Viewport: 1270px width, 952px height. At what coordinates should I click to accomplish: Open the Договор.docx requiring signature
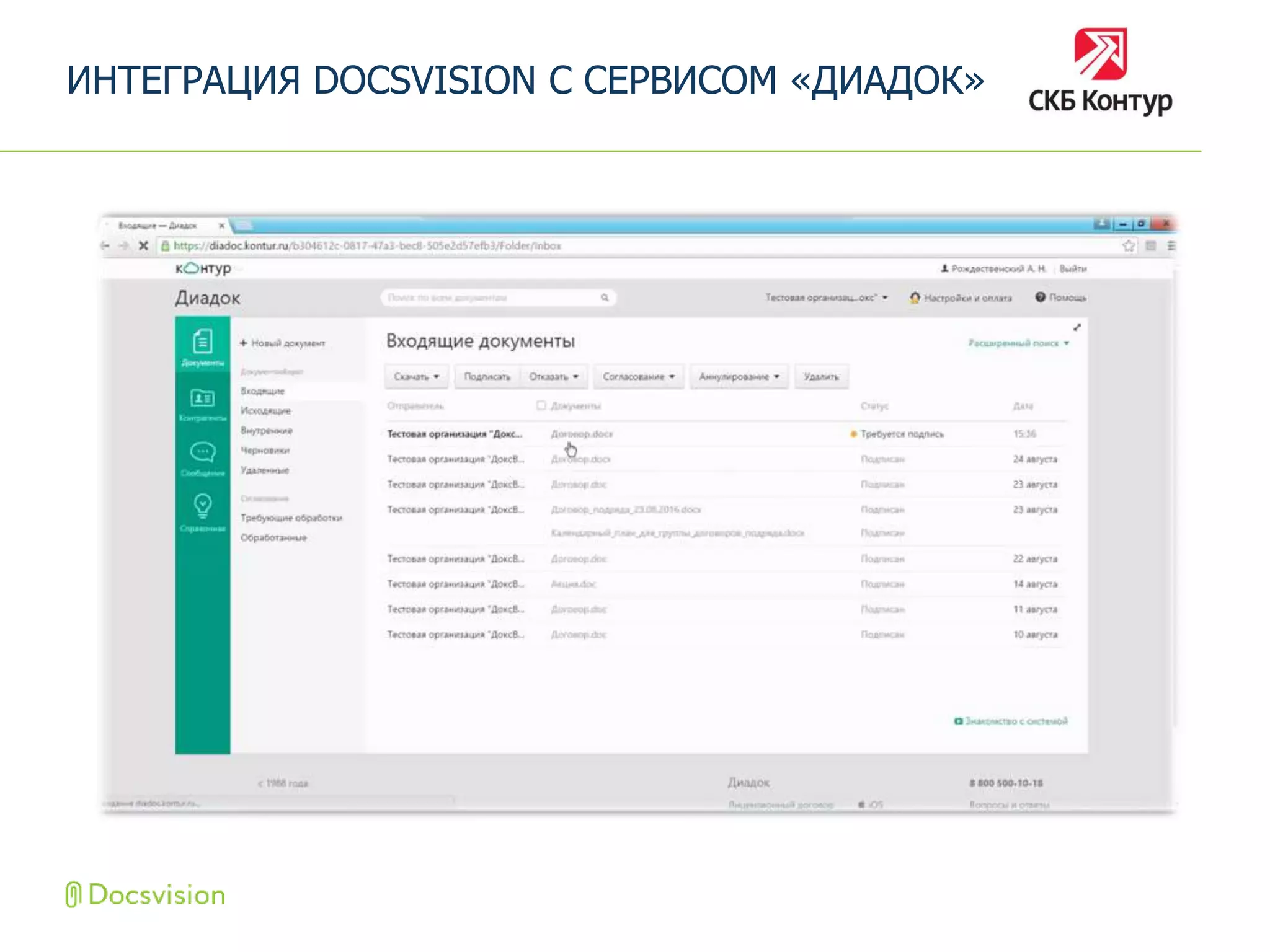(582, 434)
